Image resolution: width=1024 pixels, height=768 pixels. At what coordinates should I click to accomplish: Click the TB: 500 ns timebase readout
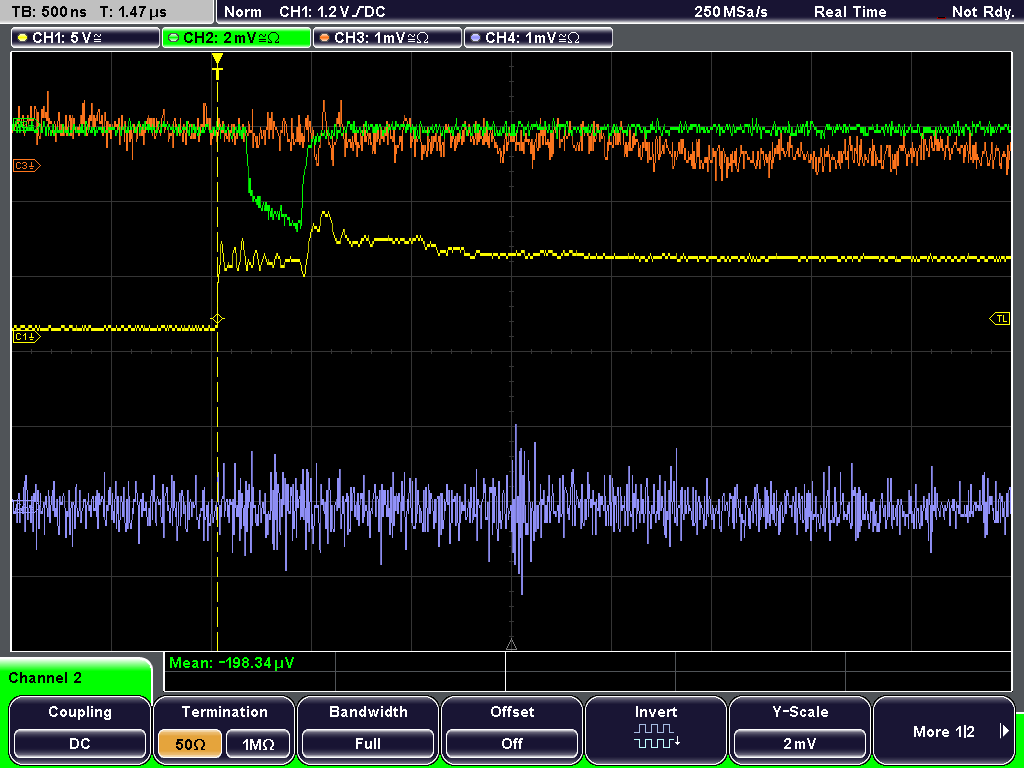tap(49, 12)
